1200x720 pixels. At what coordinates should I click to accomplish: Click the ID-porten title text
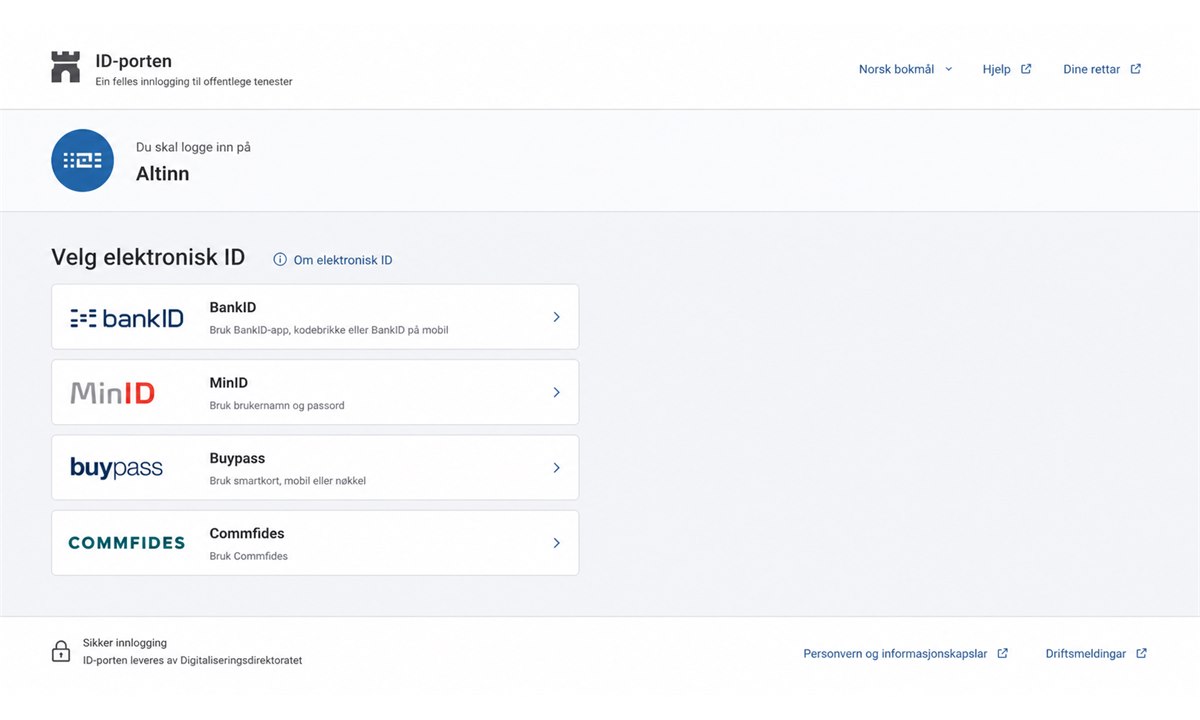tap(133, 62)
